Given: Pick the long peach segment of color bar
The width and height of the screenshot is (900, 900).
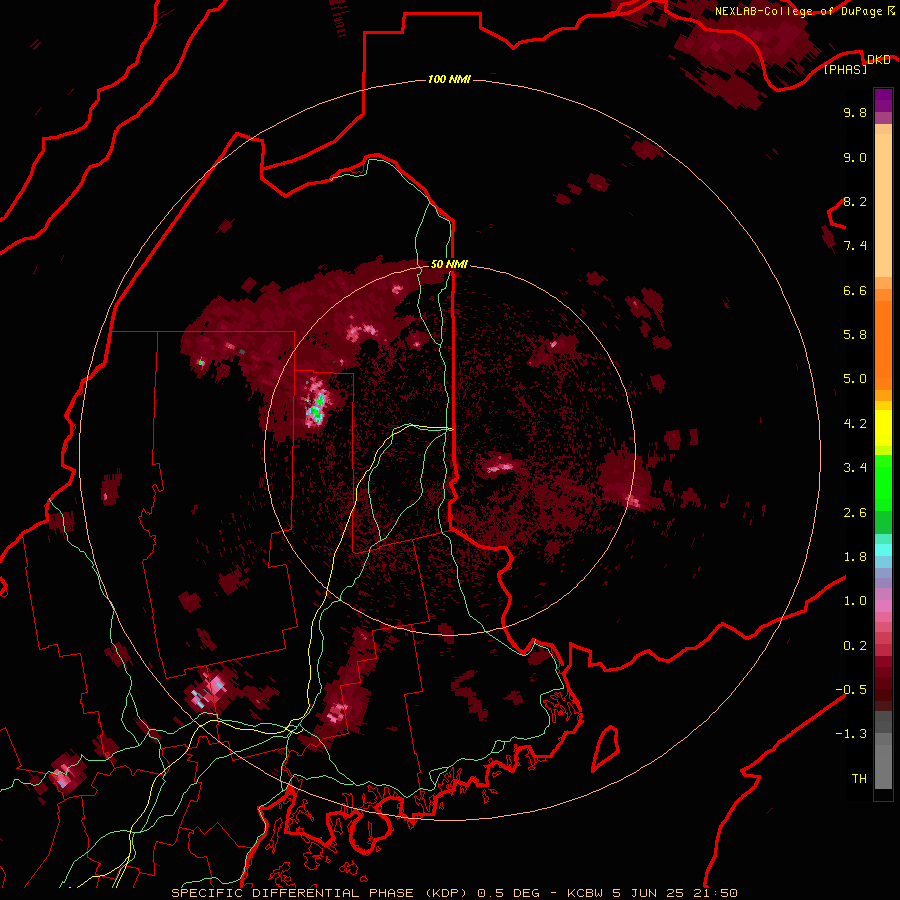Looking at the screenshot, I should point(883,205).
